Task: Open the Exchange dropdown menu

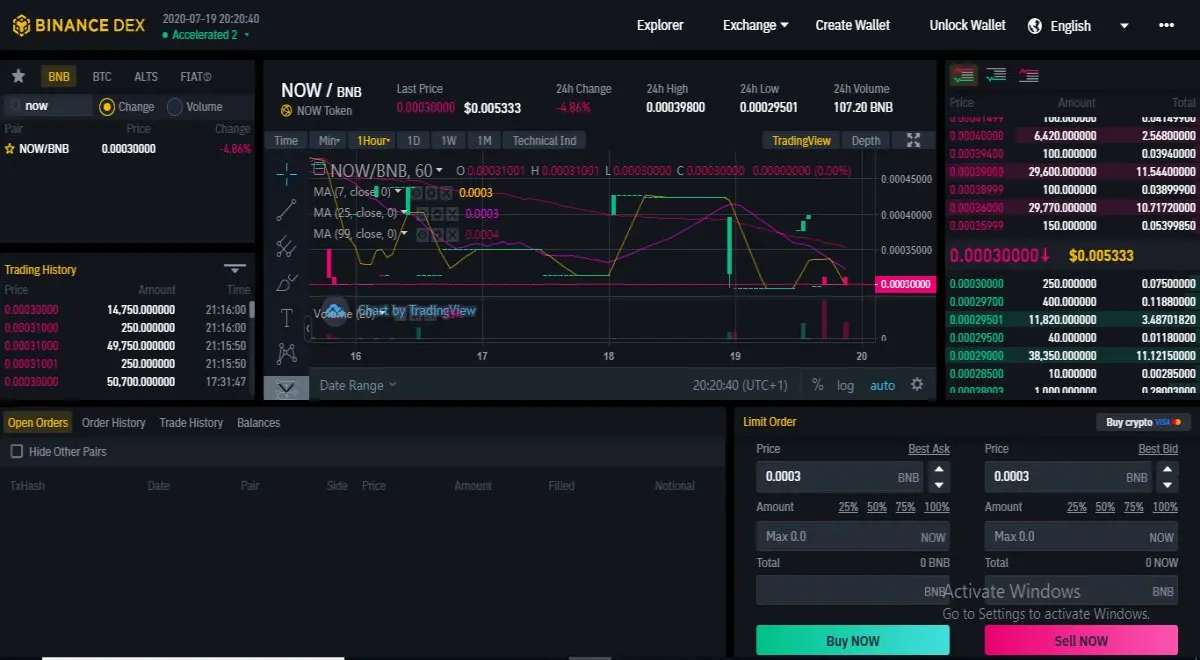Action: [x=756, y=25]
